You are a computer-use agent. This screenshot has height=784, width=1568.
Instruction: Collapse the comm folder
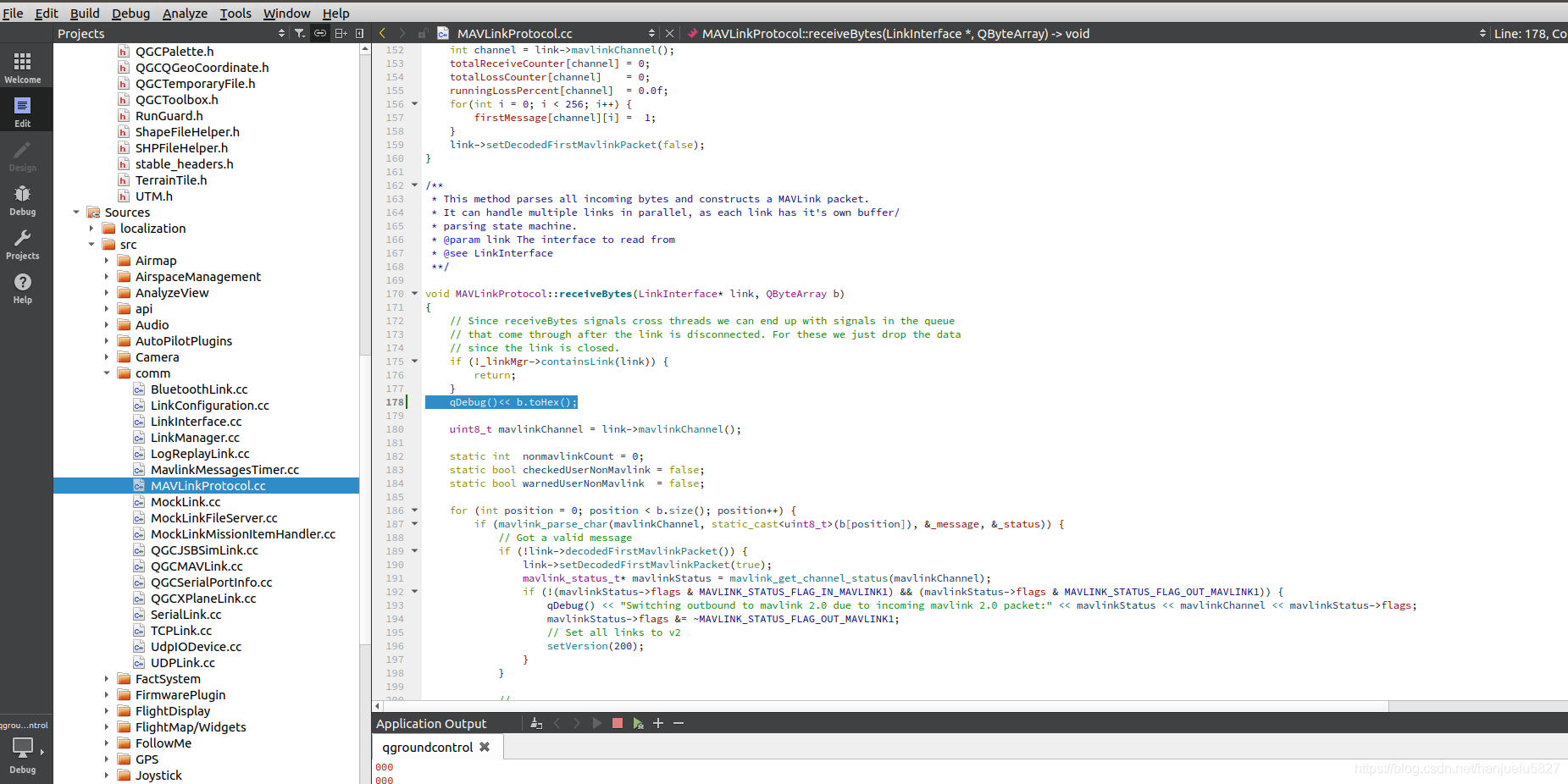click(x=107, y=373)
